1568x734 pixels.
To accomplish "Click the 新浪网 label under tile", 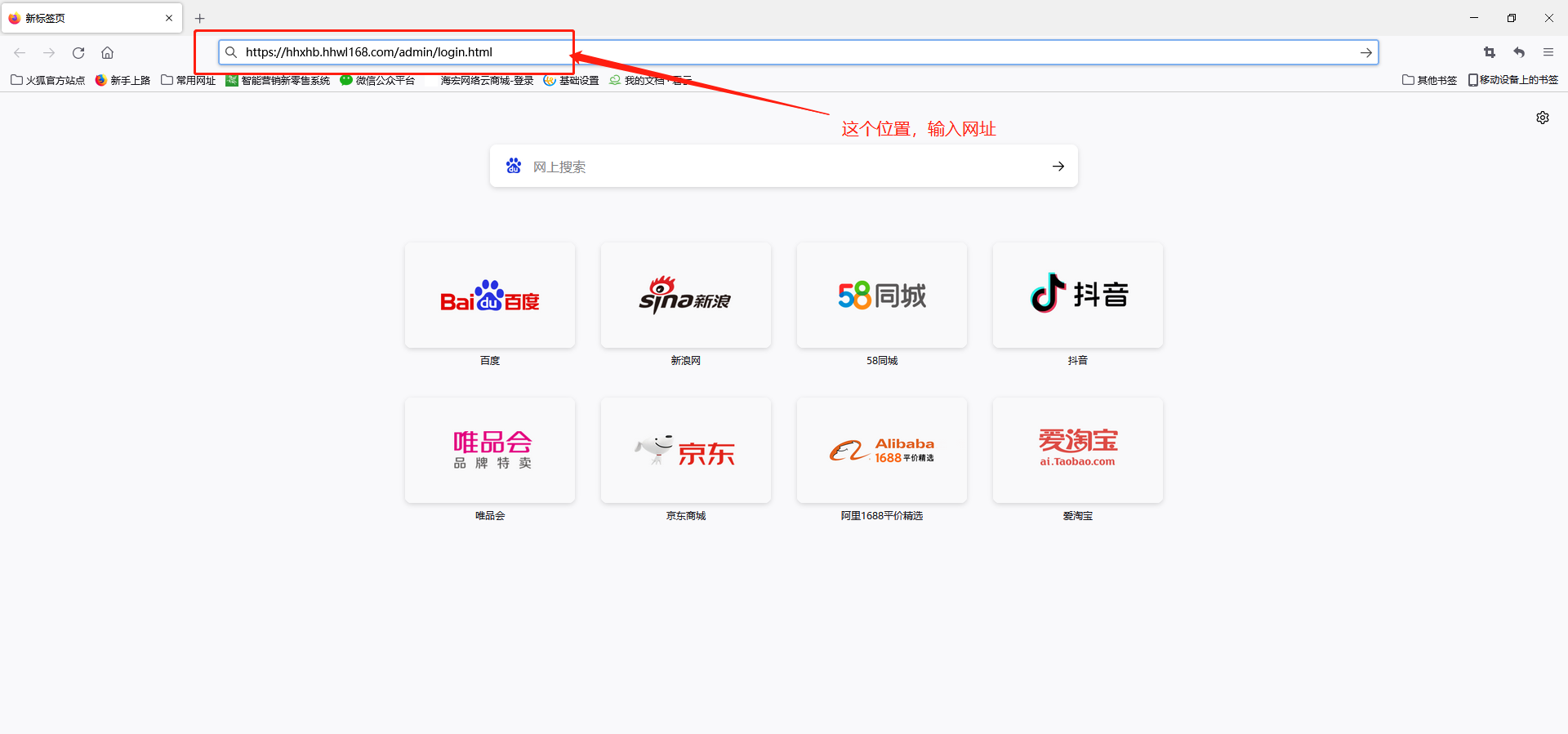I will tap(686, 360).
